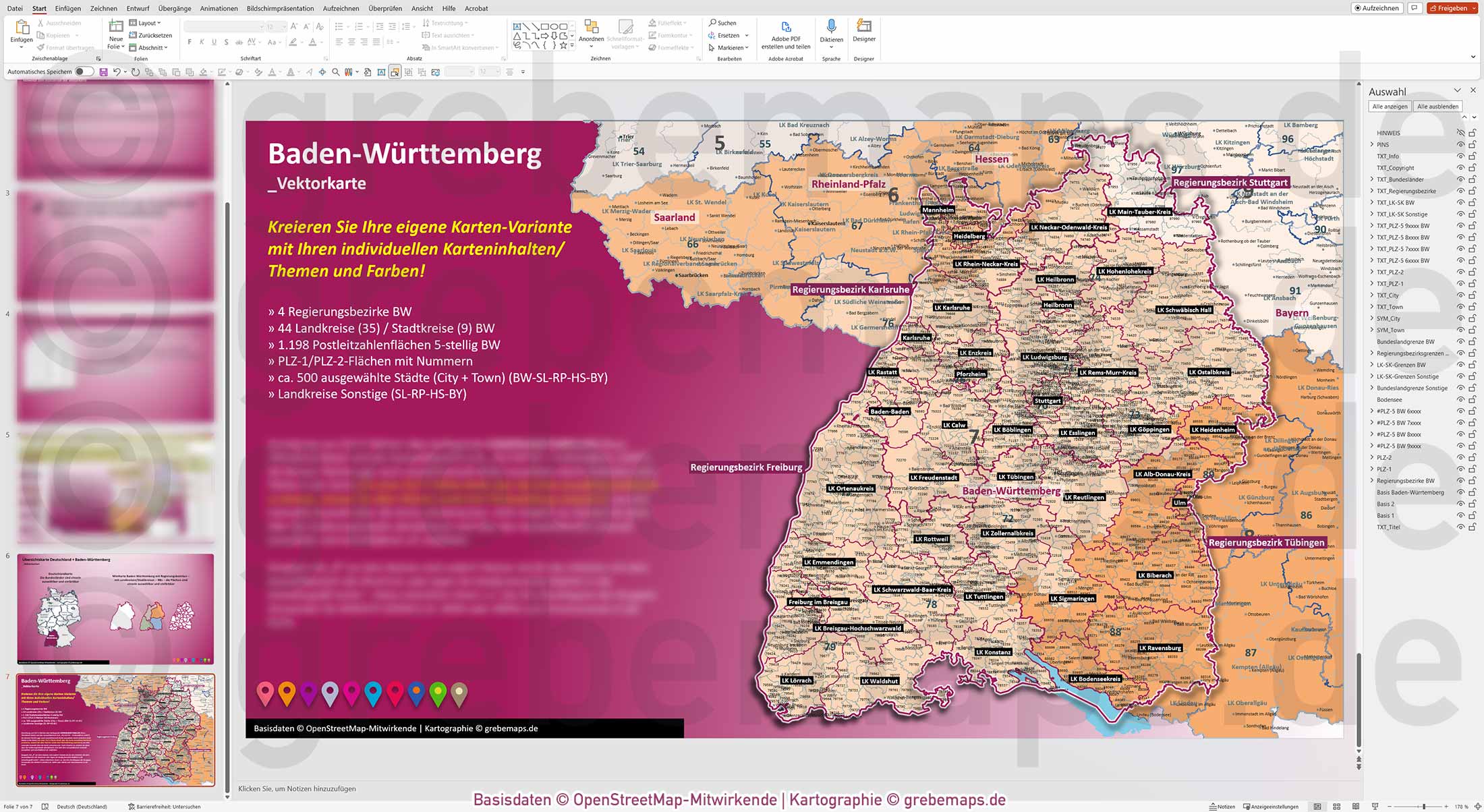Screen dimensions: 1484x812
Task: Expand the PINS entry in Auswahl pane
Action: (1372, 144)
